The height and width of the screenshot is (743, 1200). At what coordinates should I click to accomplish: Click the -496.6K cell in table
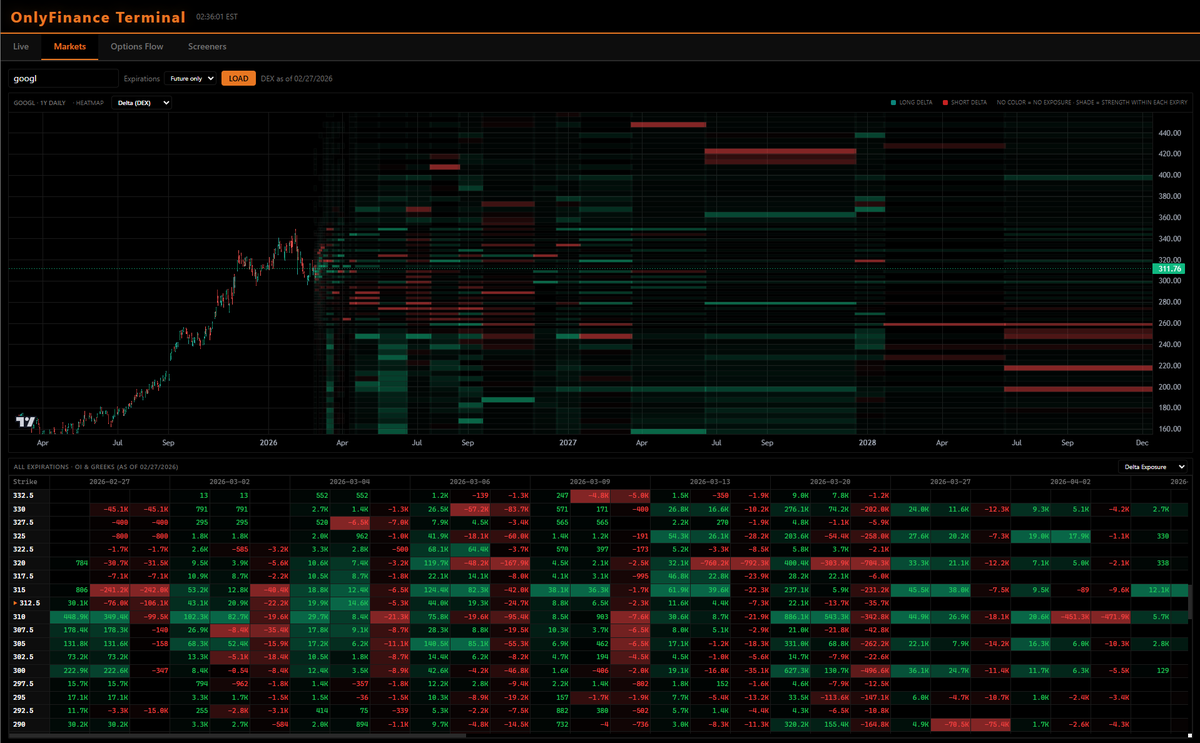coord(870,671)
